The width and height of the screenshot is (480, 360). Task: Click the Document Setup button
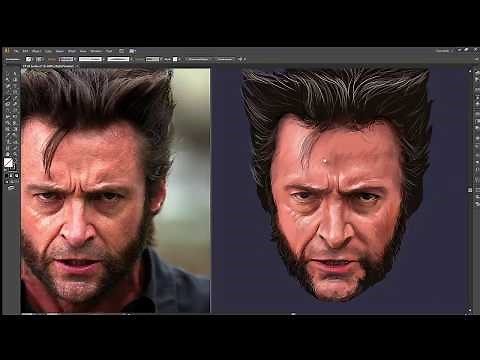[x=198, y=59]
